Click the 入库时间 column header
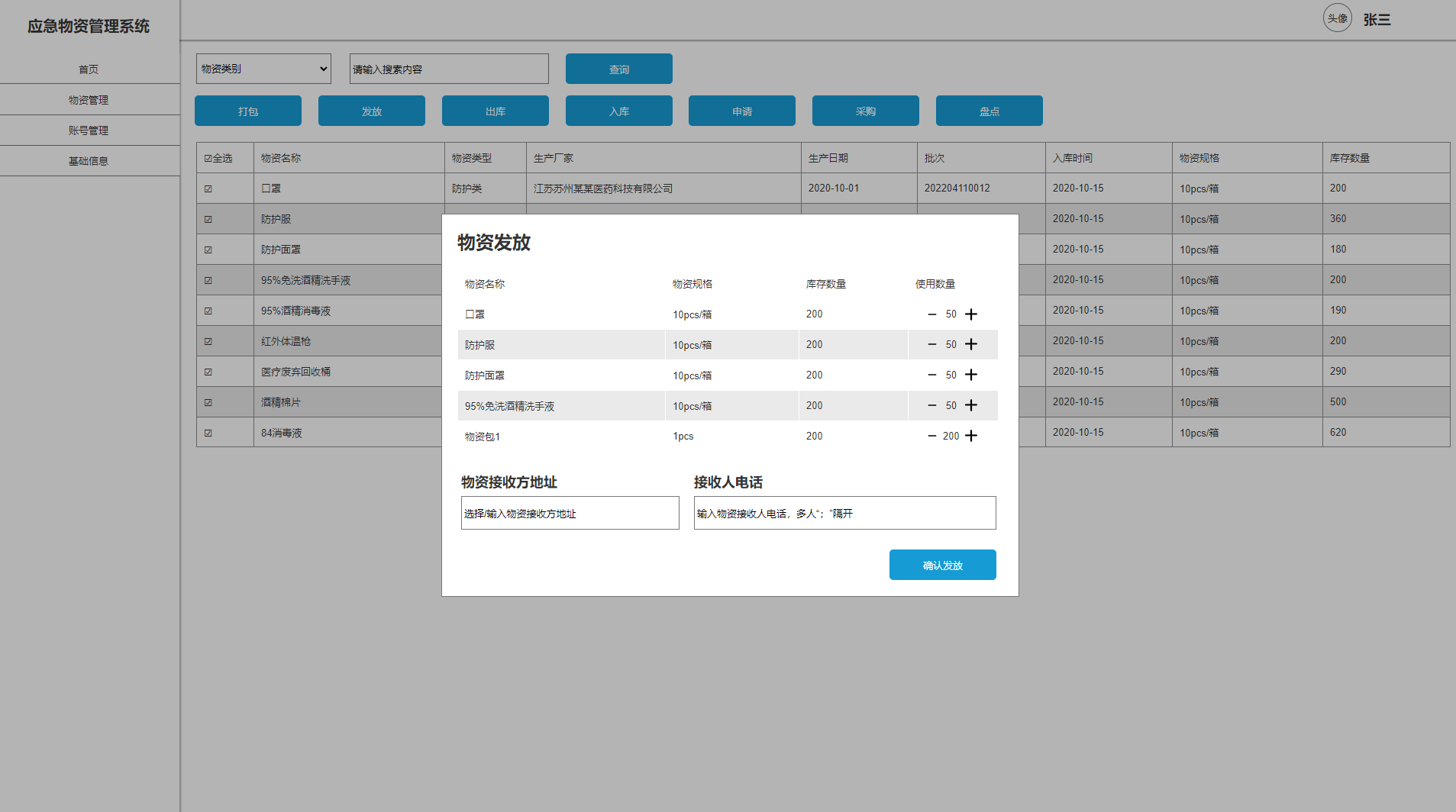1456x812 pixels. 1073,158
